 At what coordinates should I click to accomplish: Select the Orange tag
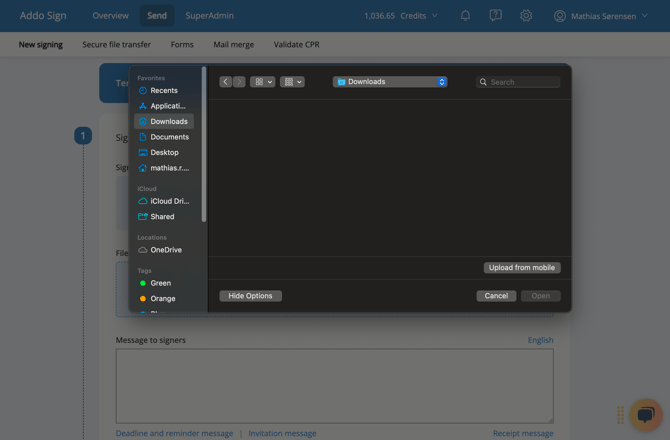[x=164, y=299]
